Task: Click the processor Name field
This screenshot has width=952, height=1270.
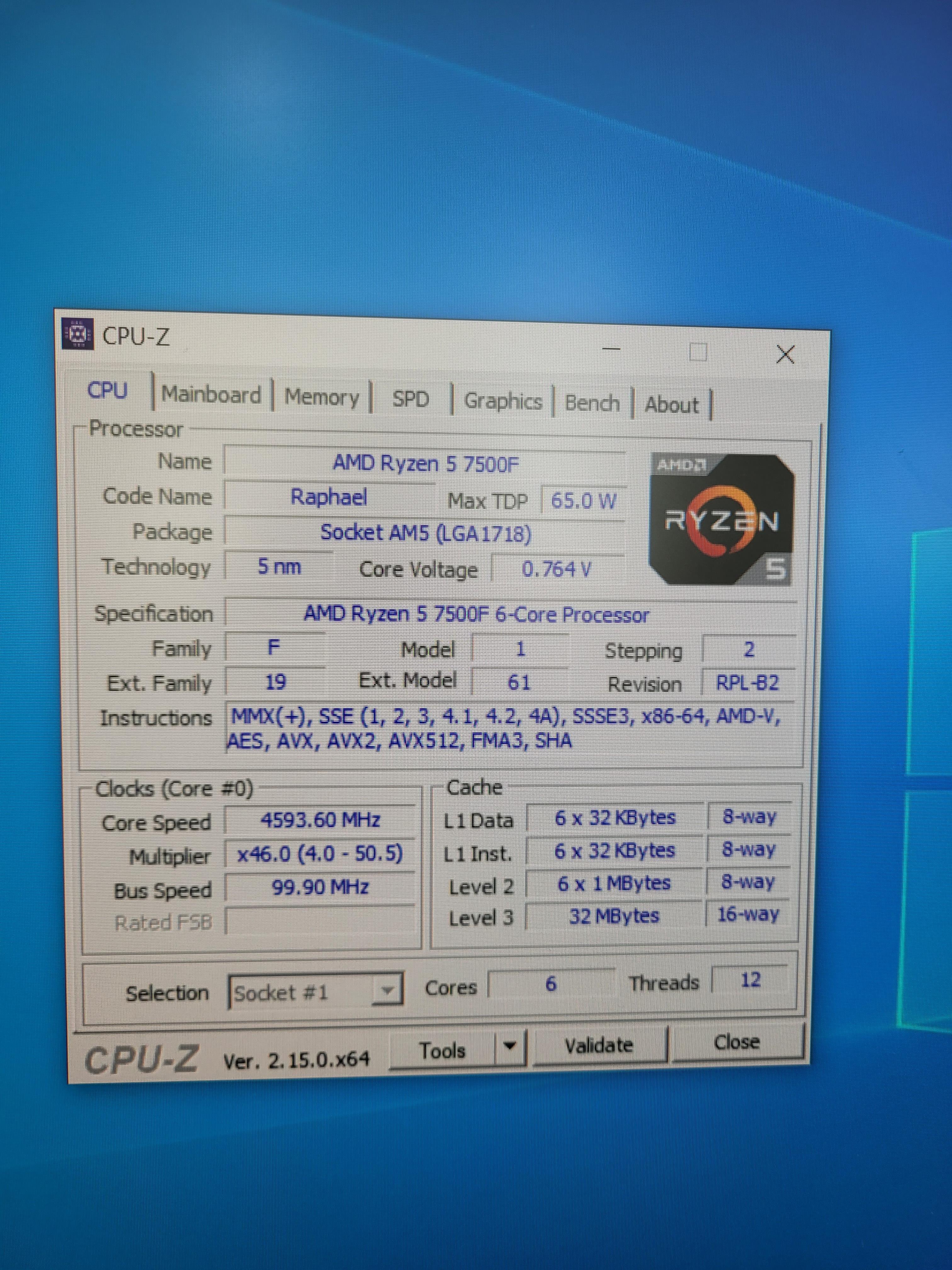Action: (425, 463)
